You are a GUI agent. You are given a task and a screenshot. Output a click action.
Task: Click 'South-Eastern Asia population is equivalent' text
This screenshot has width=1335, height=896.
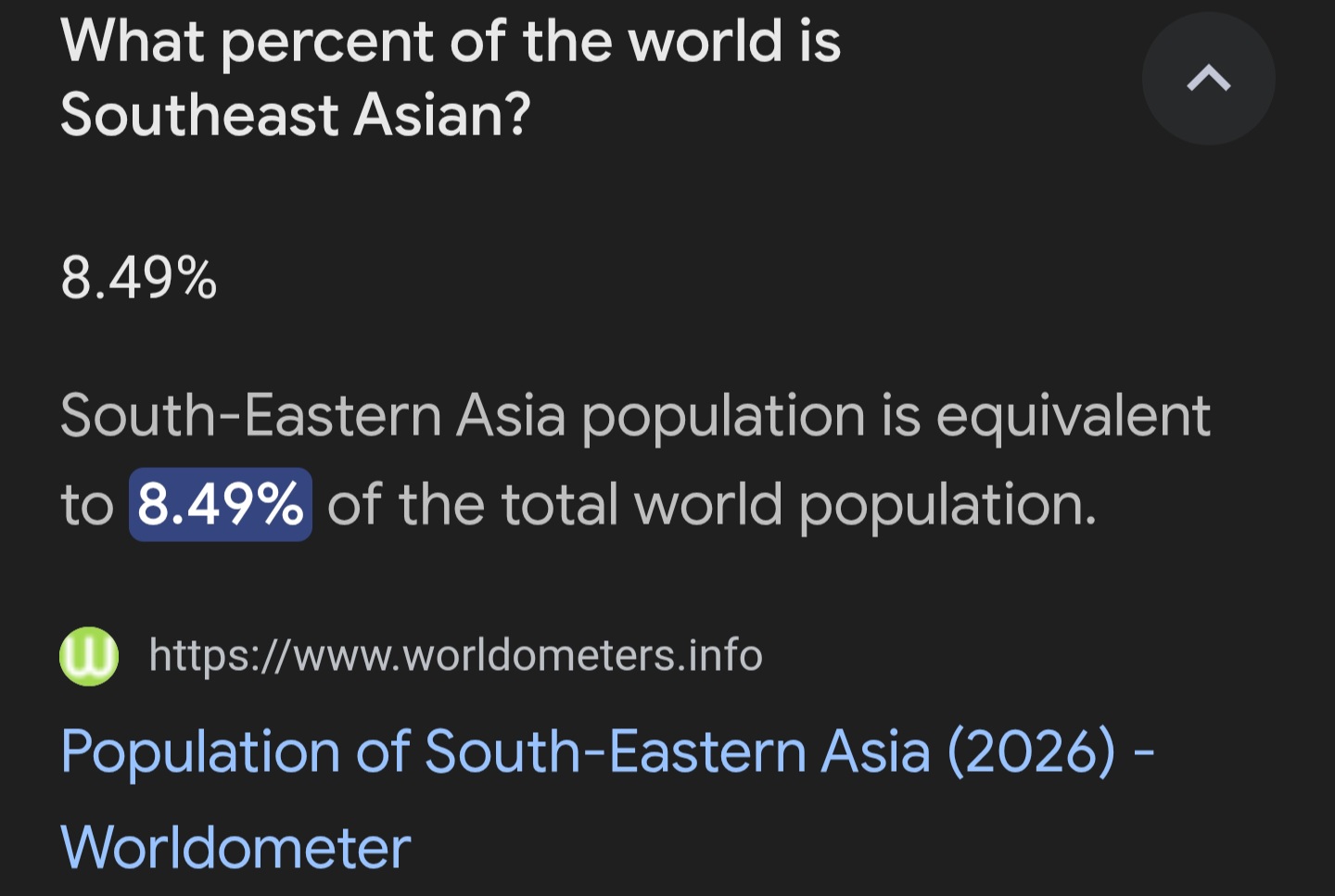click(x=635, y=415)
